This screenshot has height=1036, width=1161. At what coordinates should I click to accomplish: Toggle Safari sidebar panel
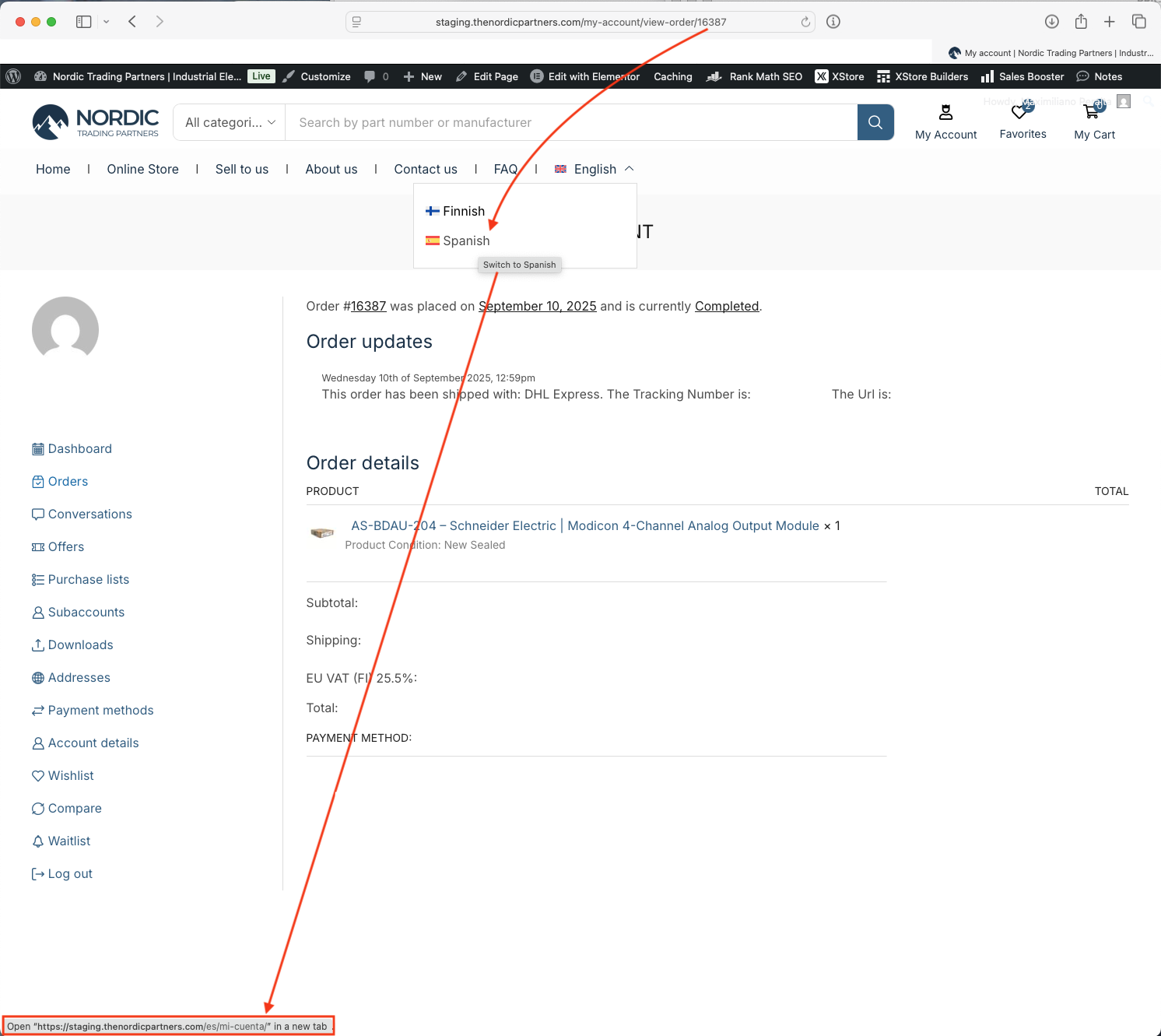click(x=84, y=22)
